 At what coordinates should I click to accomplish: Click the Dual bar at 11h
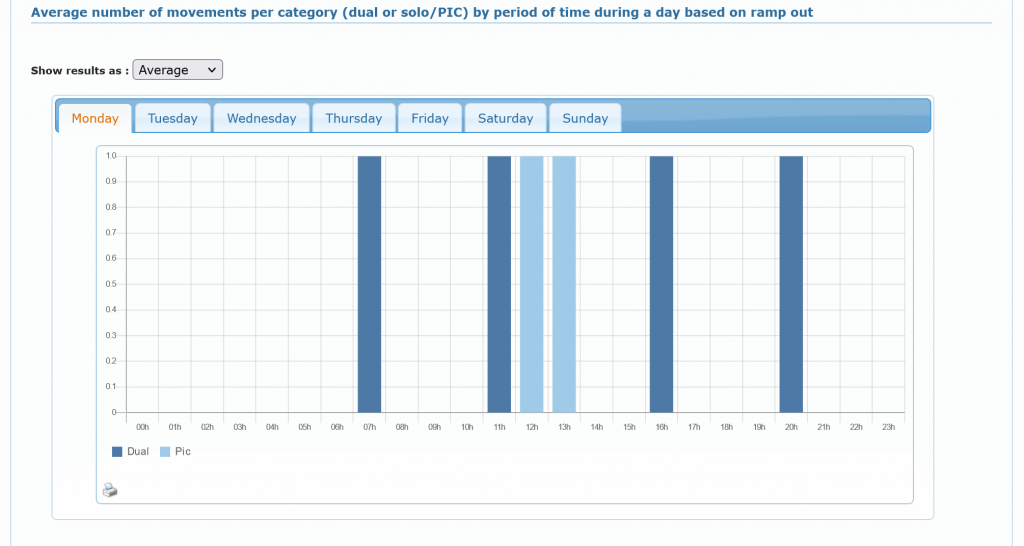click(x=499, y=284)
